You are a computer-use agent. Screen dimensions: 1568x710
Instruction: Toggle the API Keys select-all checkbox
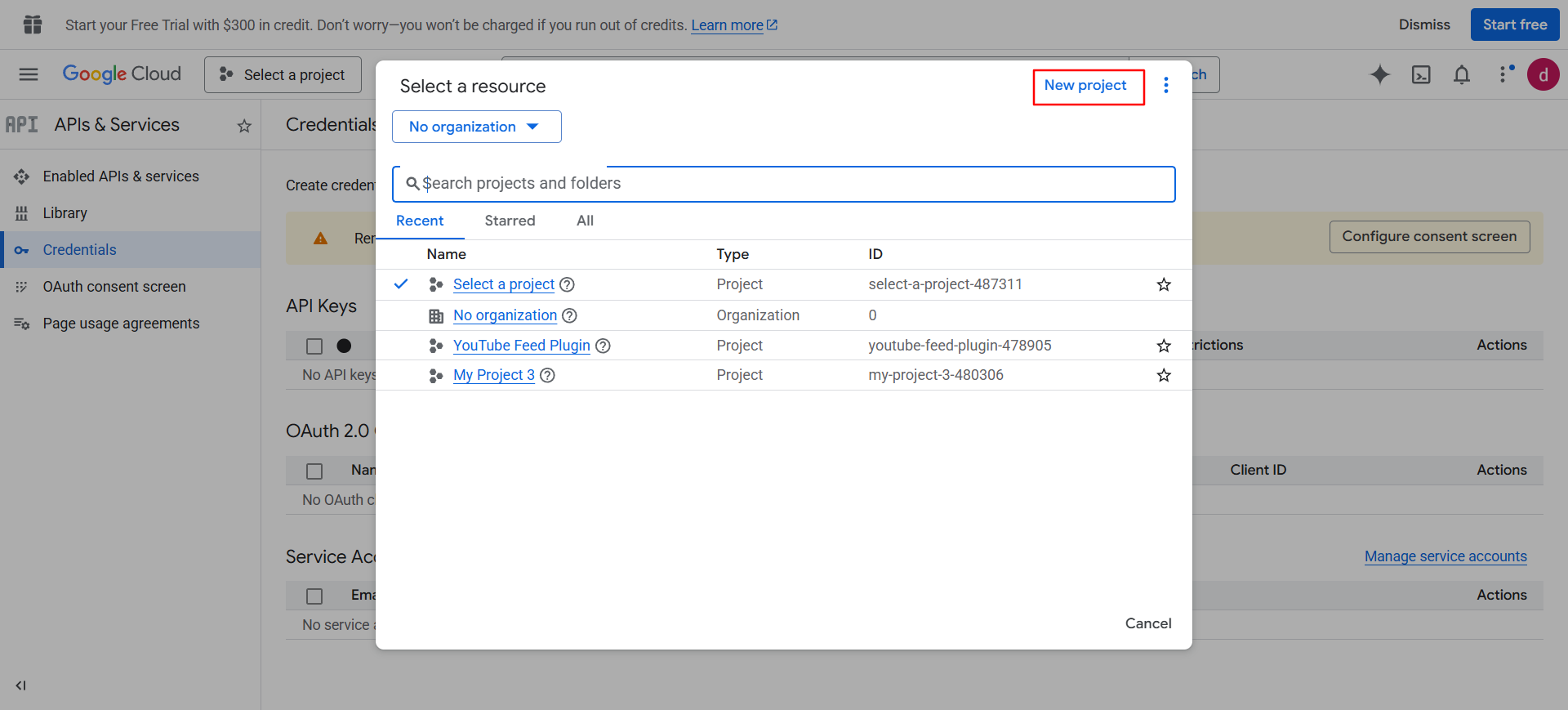click(314, 346)
